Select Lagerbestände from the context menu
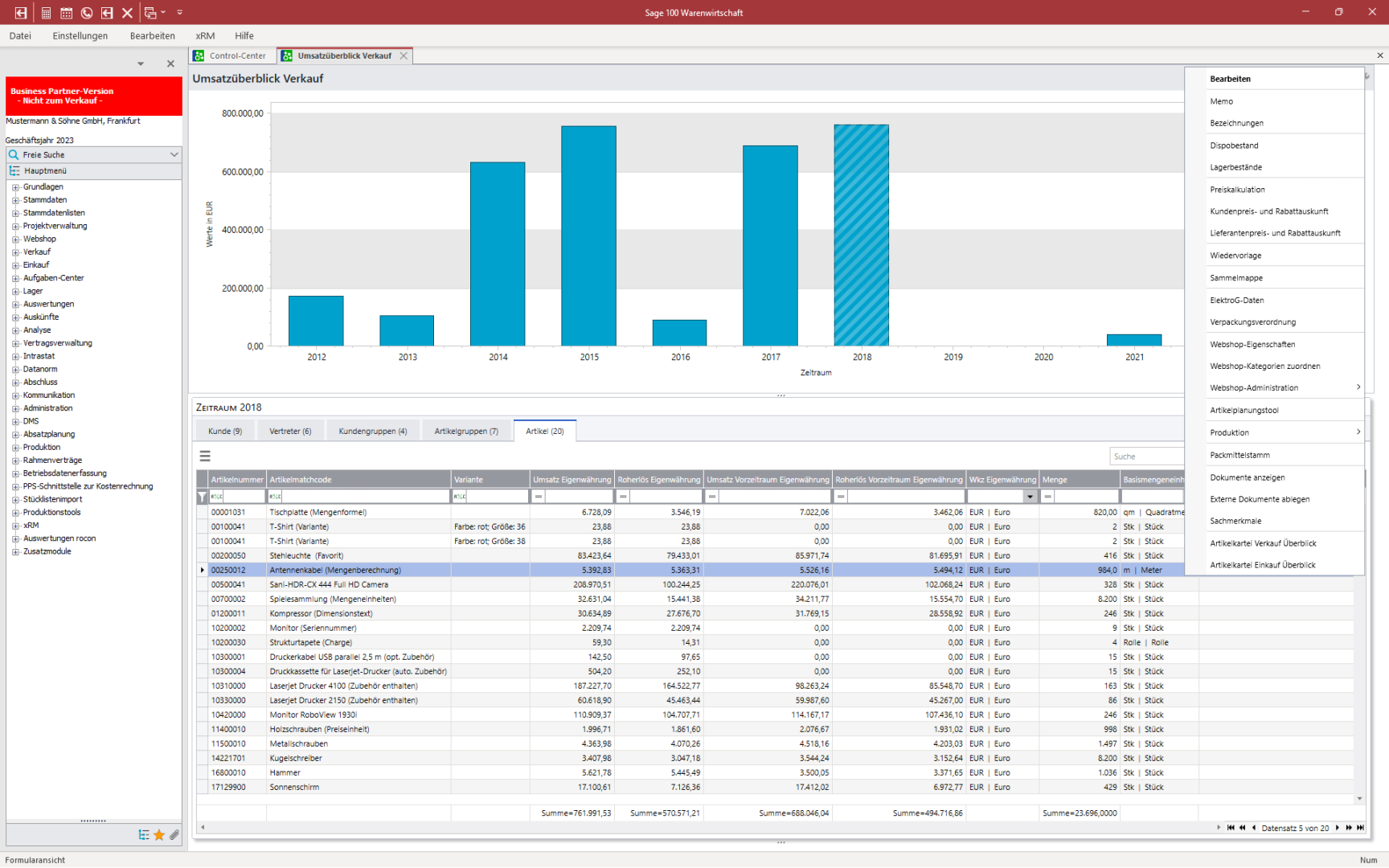The image size is (1389, 868). [x=1235, y=167]
